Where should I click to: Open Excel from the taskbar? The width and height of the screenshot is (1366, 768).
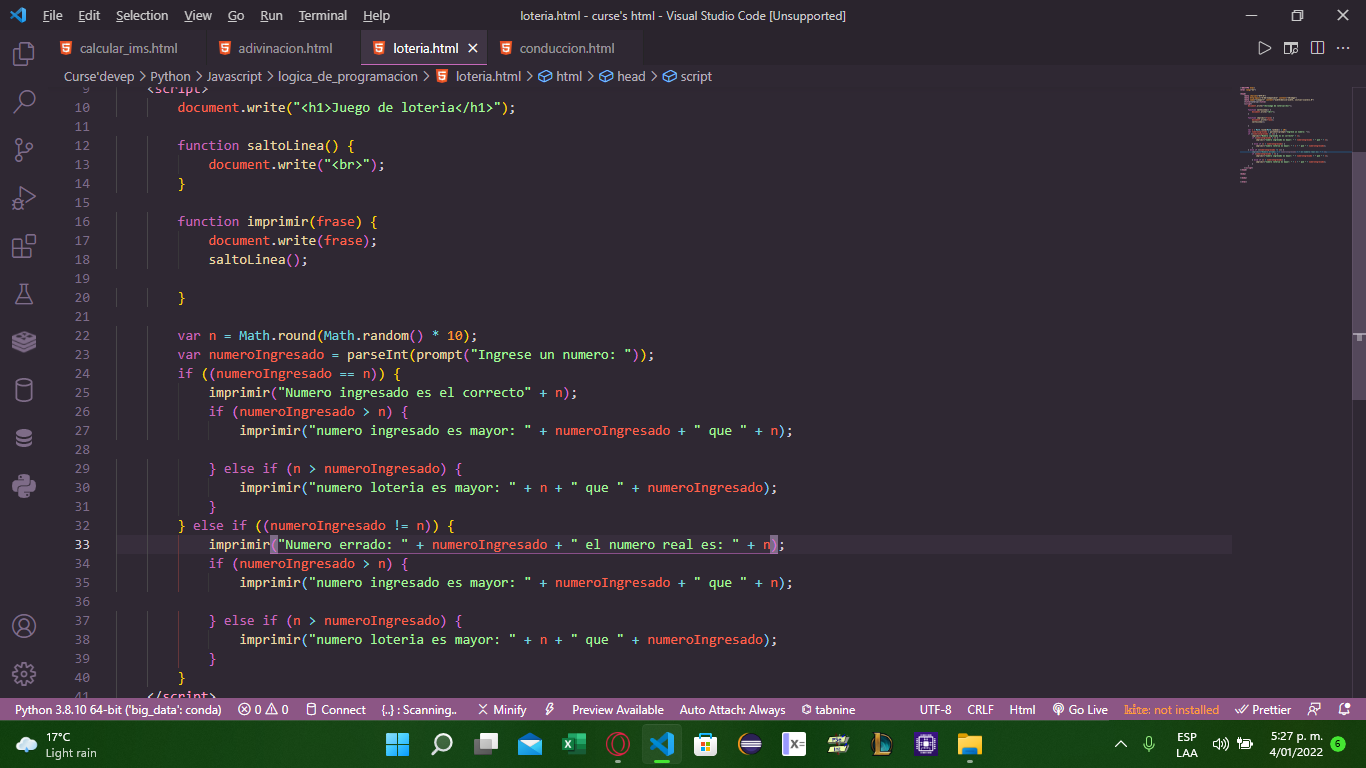[573, 744]
